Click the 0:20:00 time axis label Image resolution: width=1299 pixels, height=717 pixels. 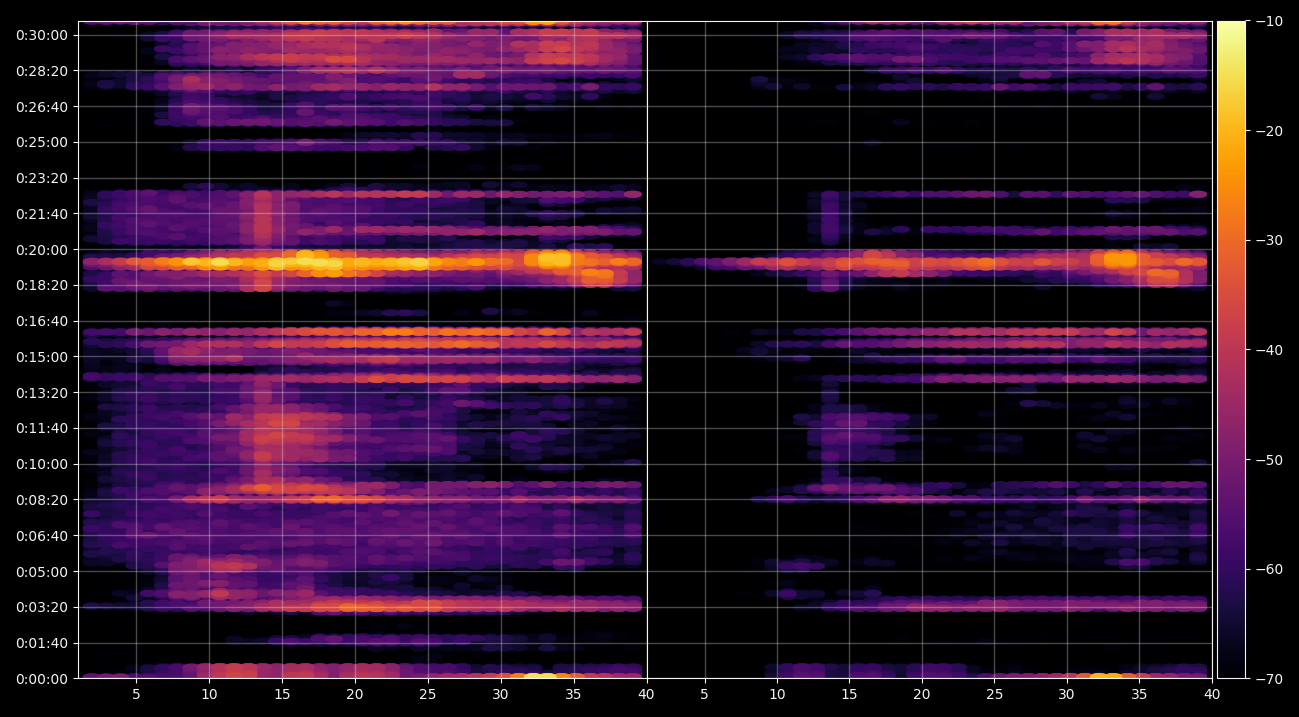pyautogui.click(x=41, y=250)
